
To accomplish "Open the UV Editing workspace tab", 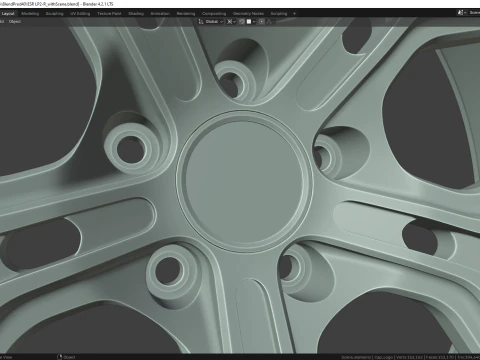I will tap(80, 14).
